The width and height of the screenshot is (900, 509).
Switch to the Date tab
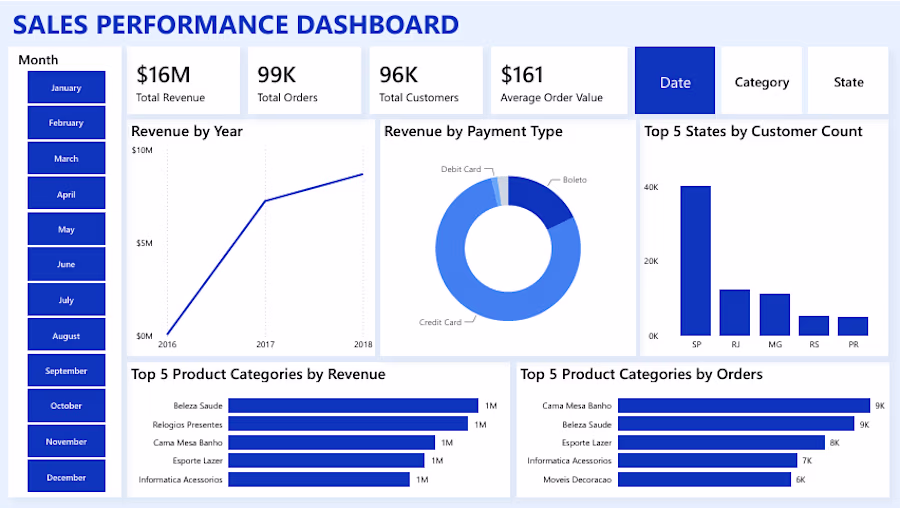pos(675,81)
